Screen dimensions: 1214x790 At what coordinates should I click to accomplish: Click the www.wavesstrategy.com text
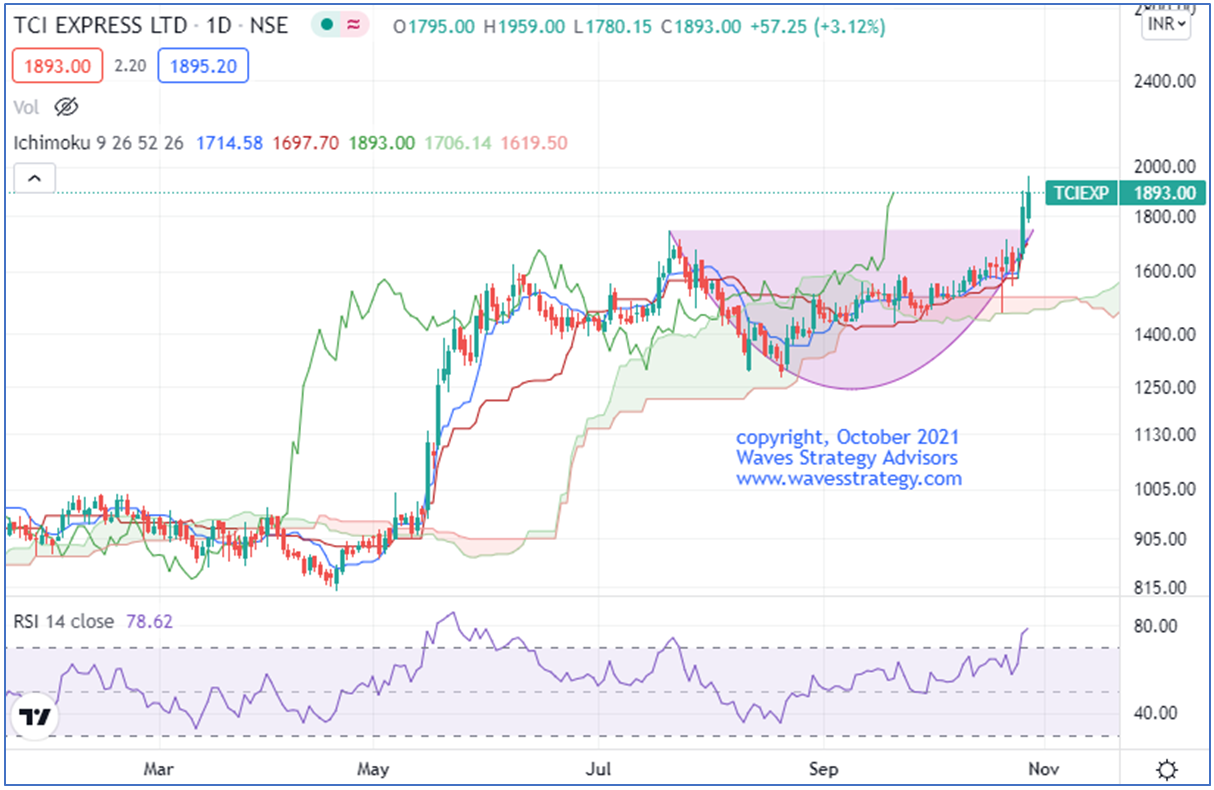(849, 479)
